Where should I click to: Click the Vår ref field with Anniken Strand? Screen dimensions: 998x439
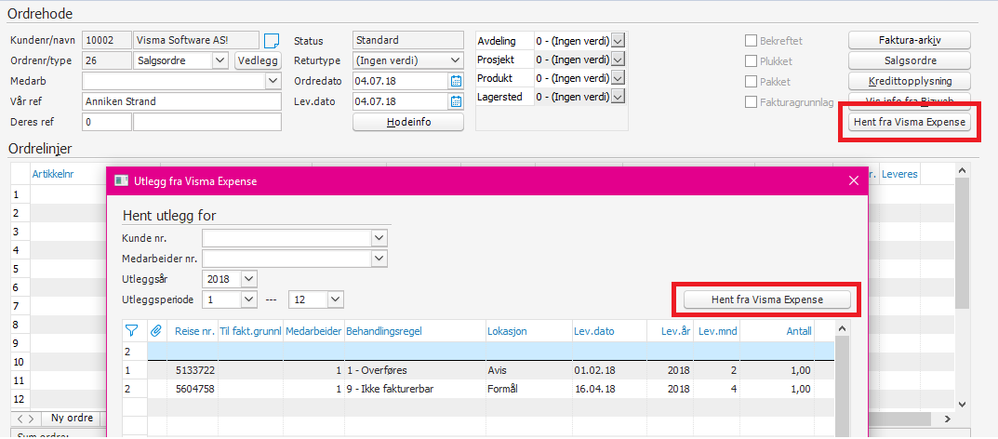[181, 101]
